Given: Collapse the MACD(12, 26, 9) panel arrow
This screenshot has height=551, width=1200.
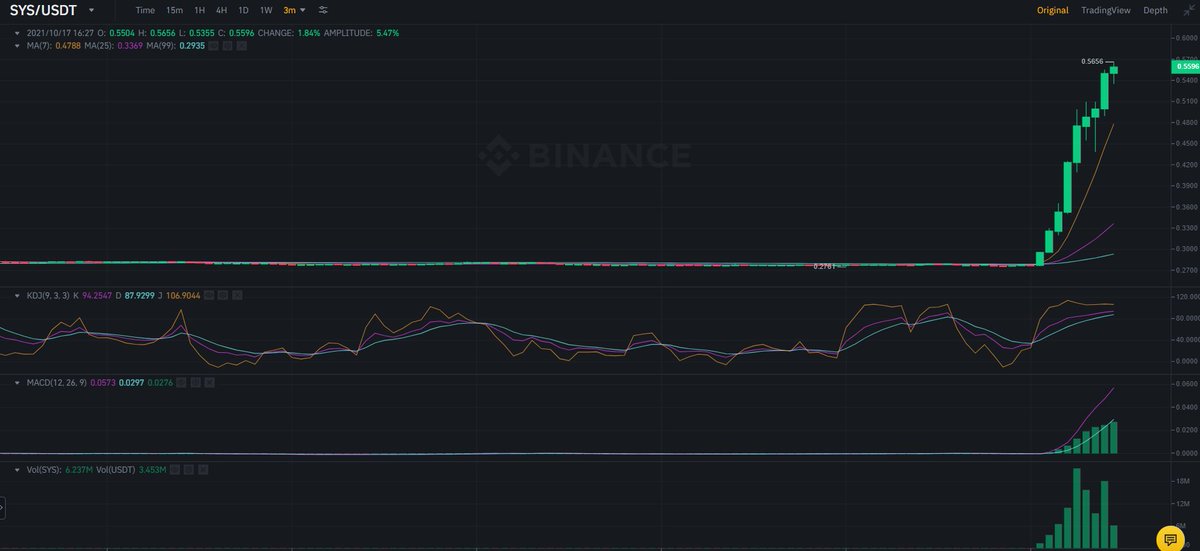Looking at the screenshot, I should [17, 383].
